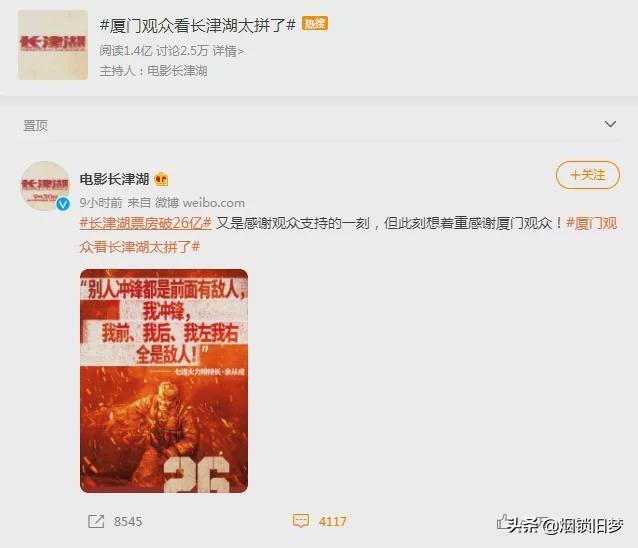638x548 pixels.
Task: Click the blue verified badge on avatar
Action: (x=63, y=204)
